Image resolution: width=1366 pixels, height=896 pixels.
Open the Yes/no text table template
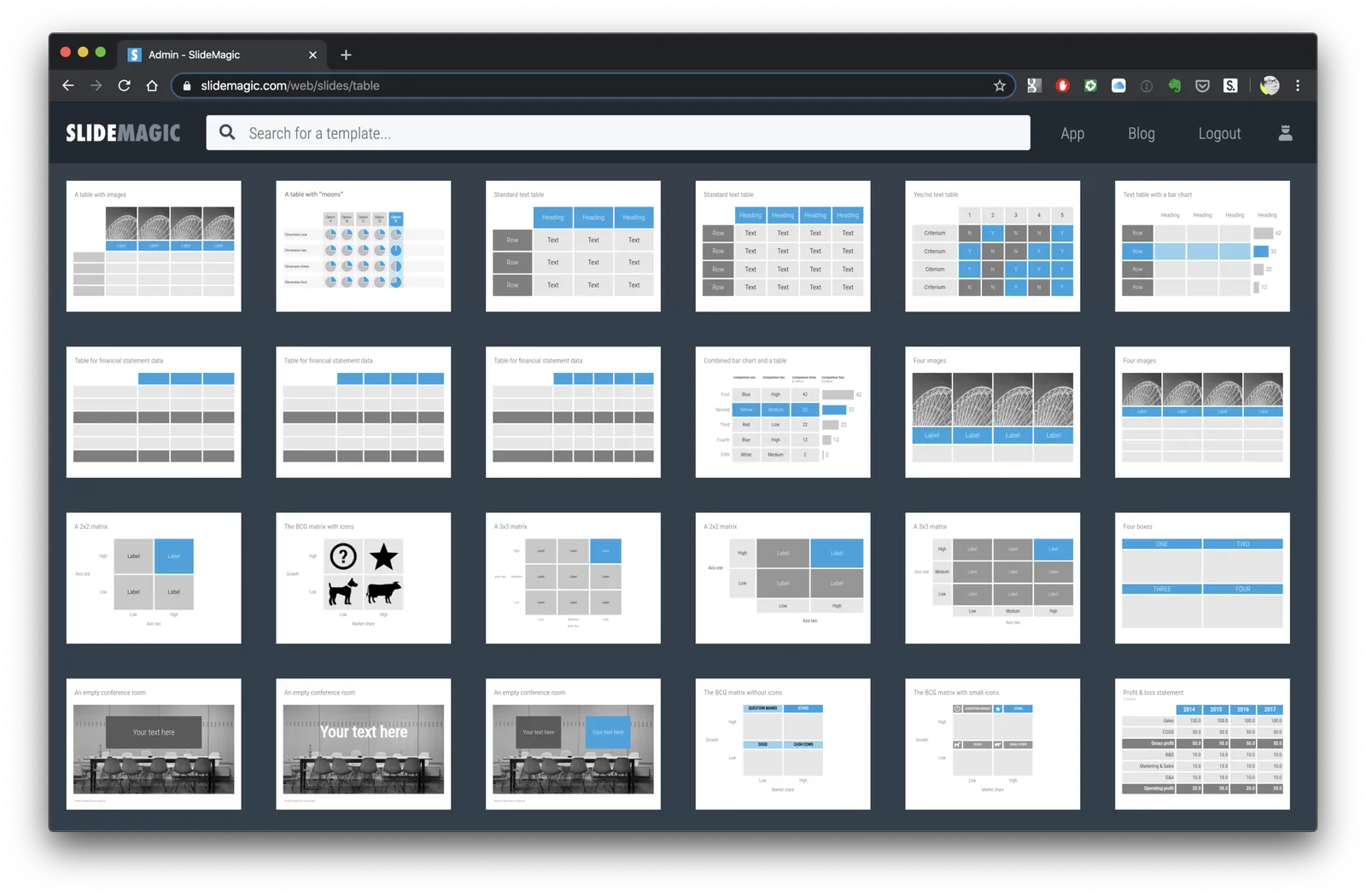(x=992, y=246)
